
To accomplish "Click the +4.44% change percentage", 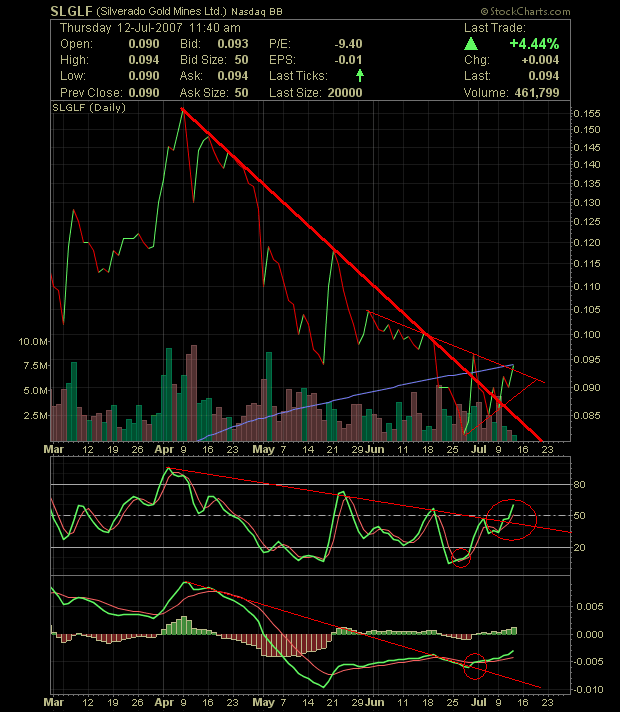I will pos(534,44).
